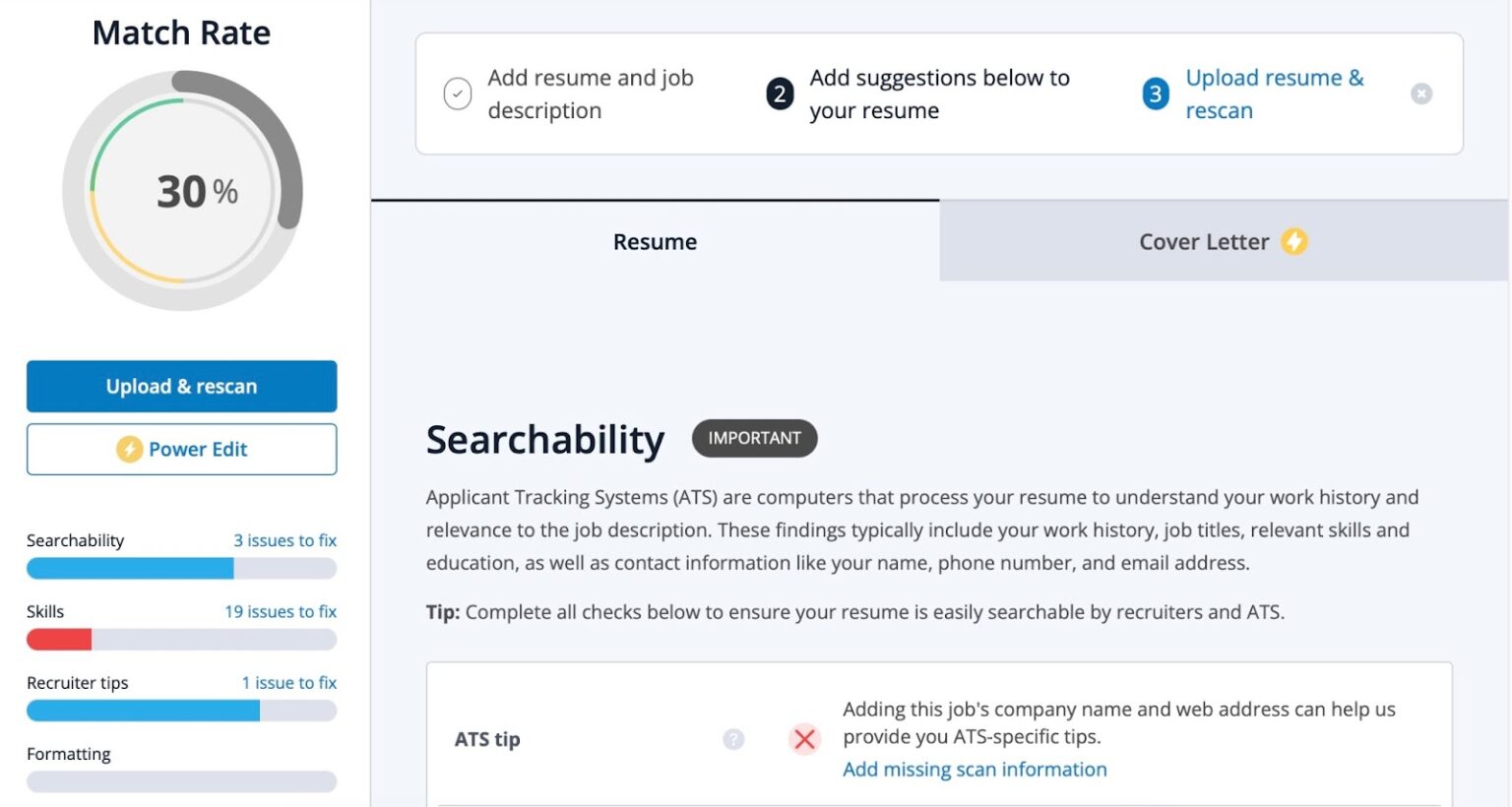Open the Cover Letter tab
The height and width of the screenshot is (807, 1512).
(1203, 242)
